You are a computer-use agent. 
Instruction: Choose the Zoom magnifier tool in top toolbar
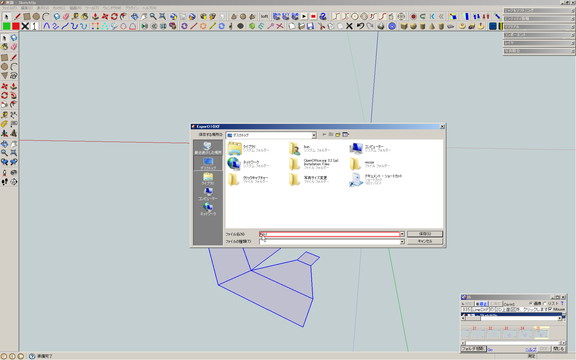pyautogui.click(x=153, y=17)
